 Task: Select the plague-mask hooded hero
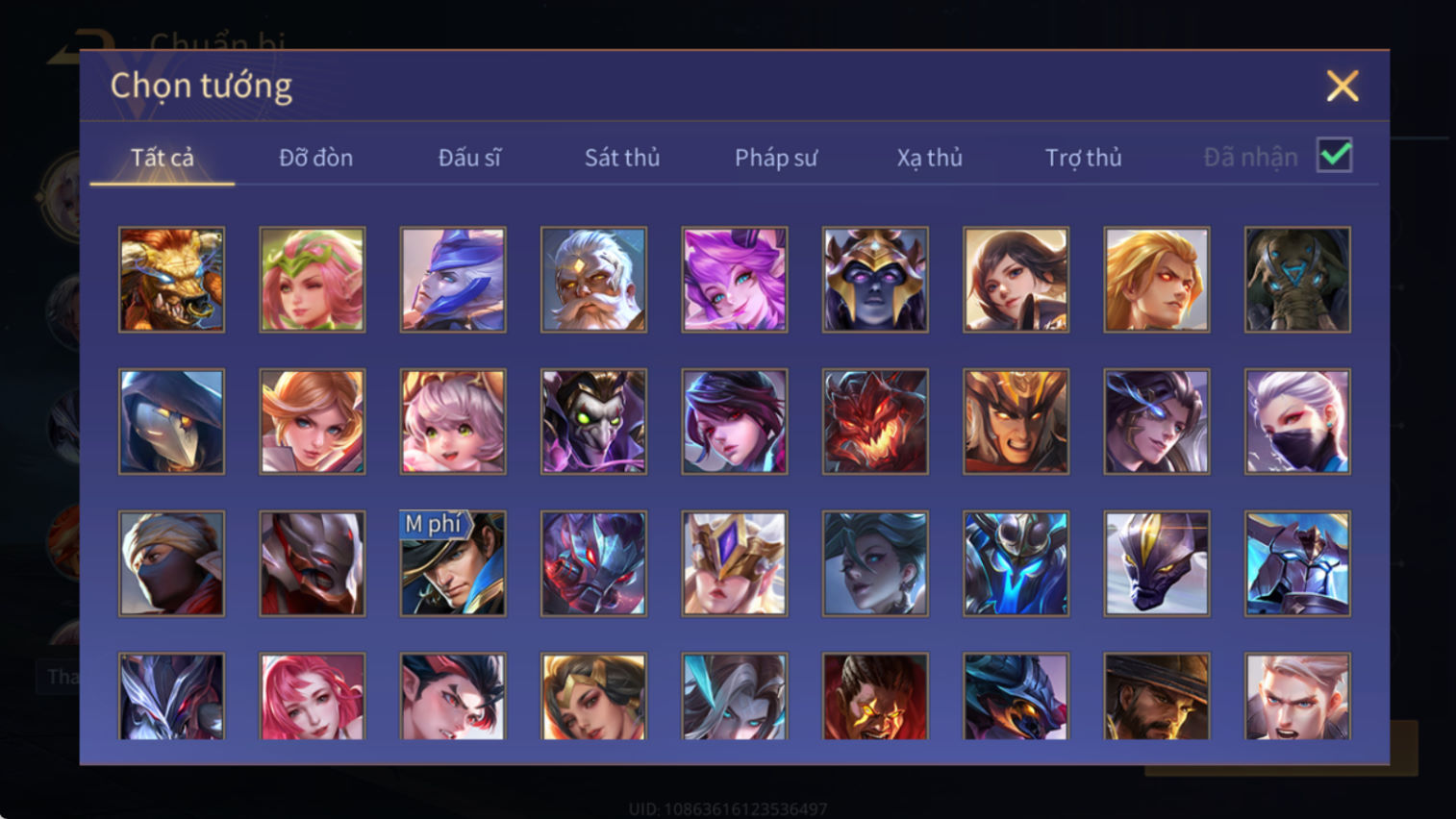tap(171, 422)
